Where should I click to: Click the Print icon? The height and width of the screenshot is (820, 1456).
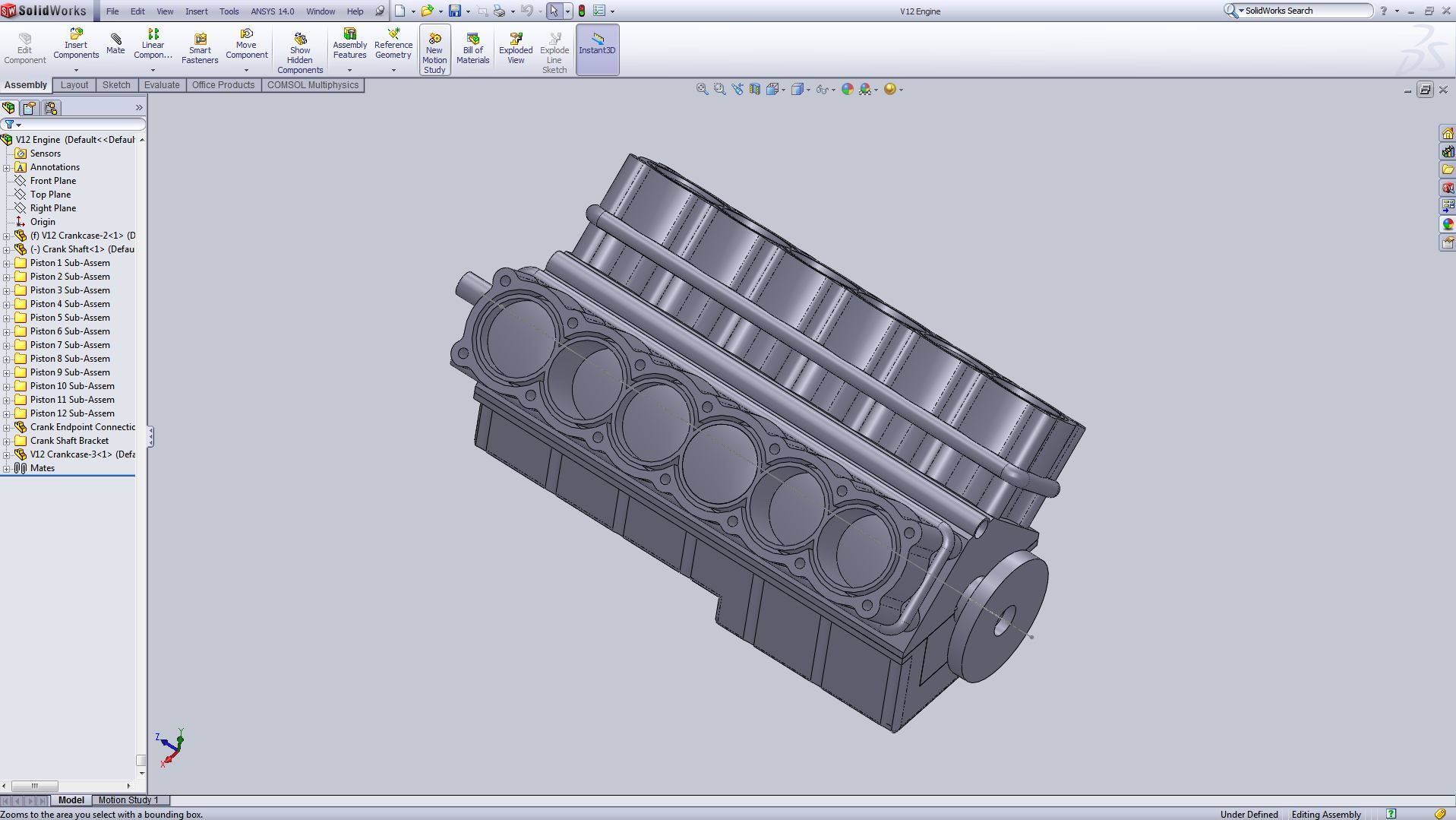click(499, 11)
